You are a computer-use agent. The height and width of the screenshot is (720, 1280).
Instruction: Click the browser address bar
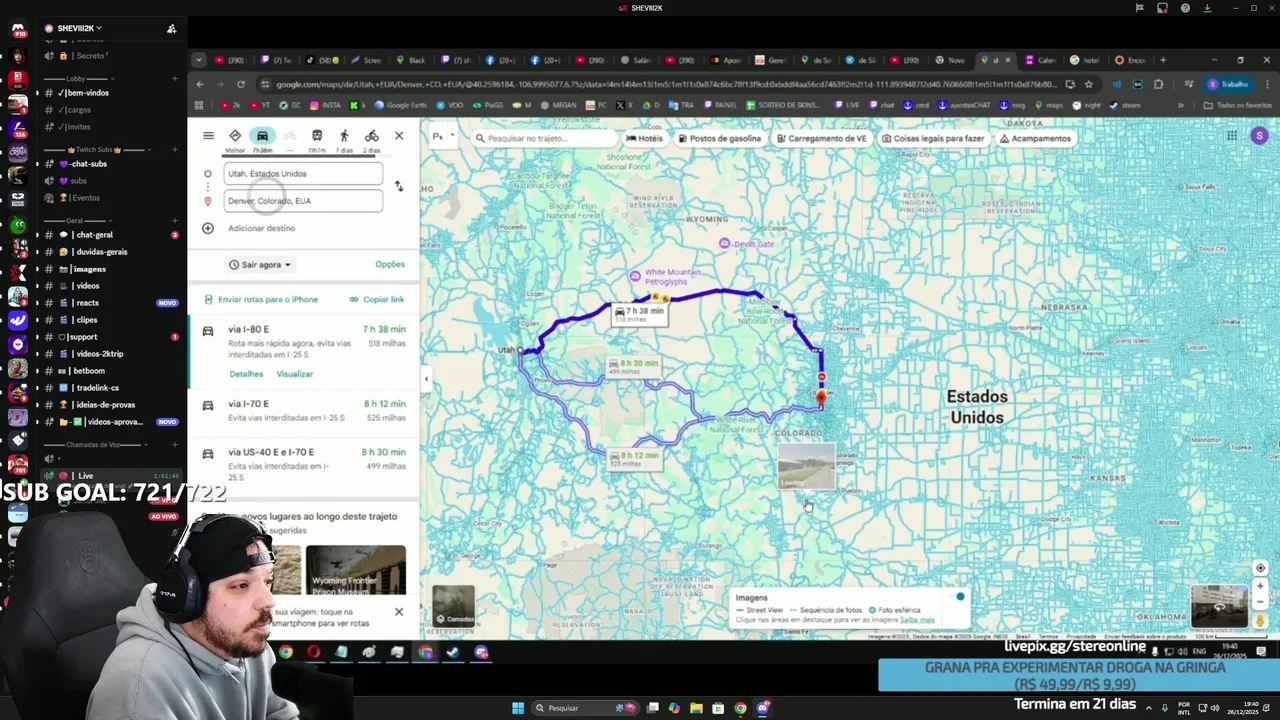660,85
